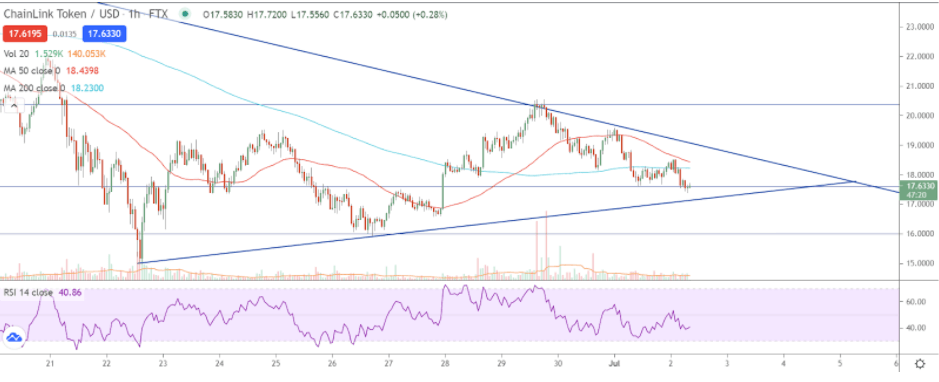Click the green market status dot
The height and width of the screenshot is (382, 939).
click(x=186, y=14)
